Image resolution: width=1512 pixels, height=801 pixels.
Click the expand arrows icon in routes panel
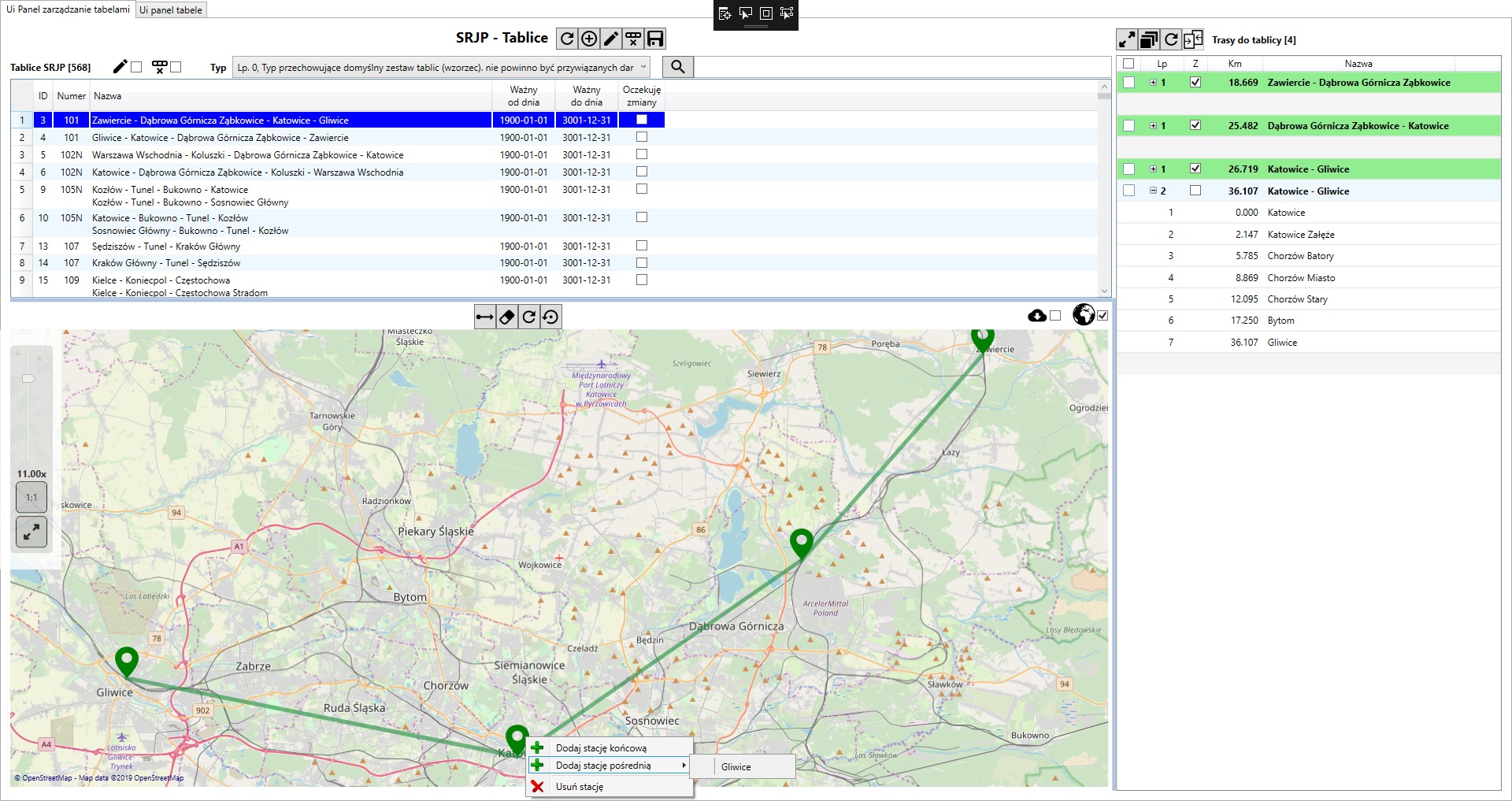(1127, 39)
